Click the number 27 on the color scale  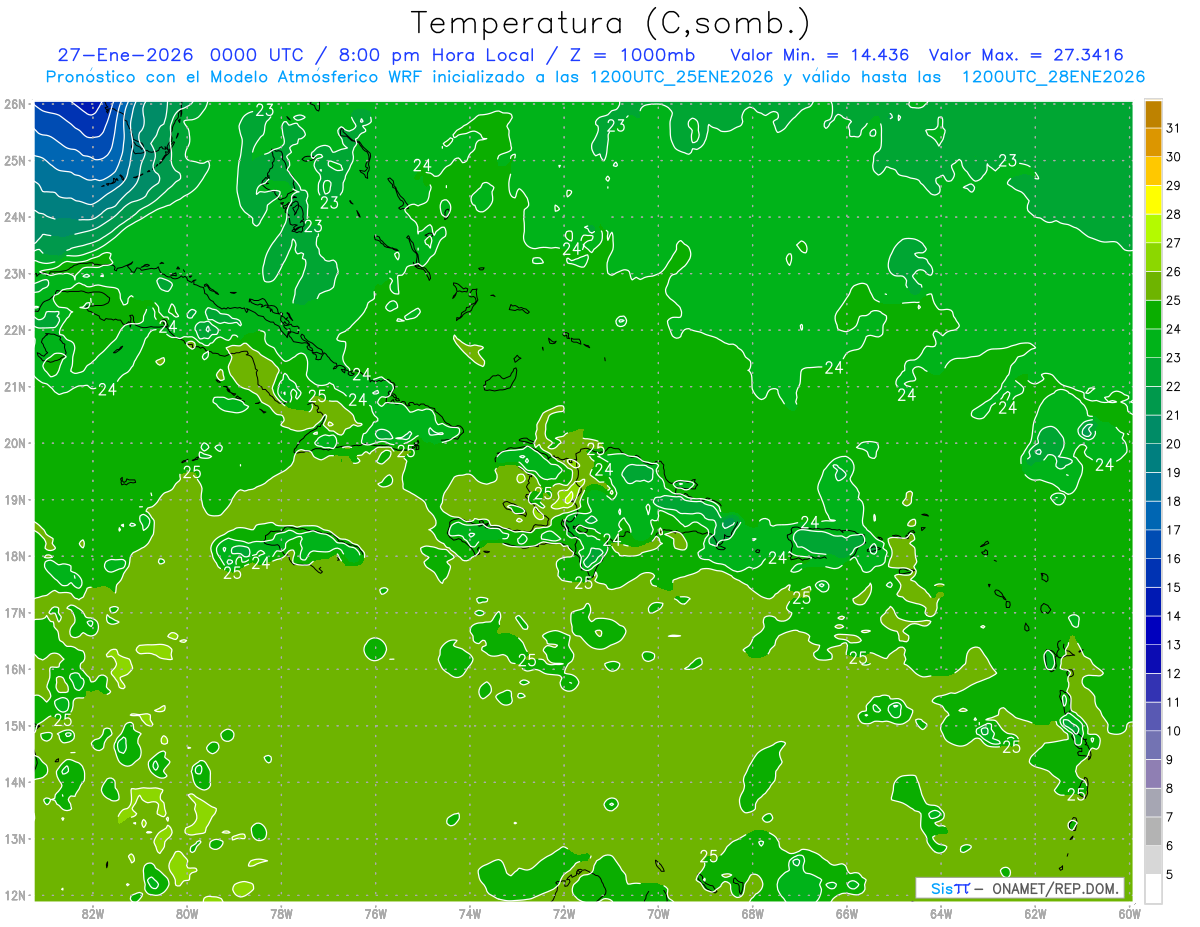tap(1173, 243)
